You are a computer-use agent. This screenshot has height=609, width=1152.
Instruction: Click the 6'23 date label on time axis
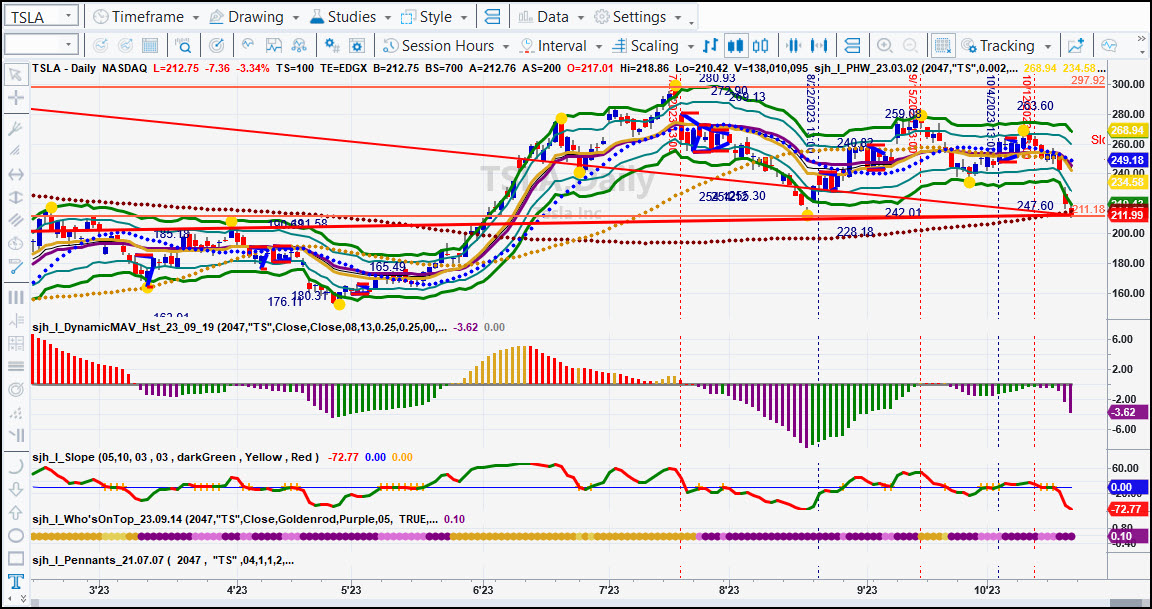483,590
